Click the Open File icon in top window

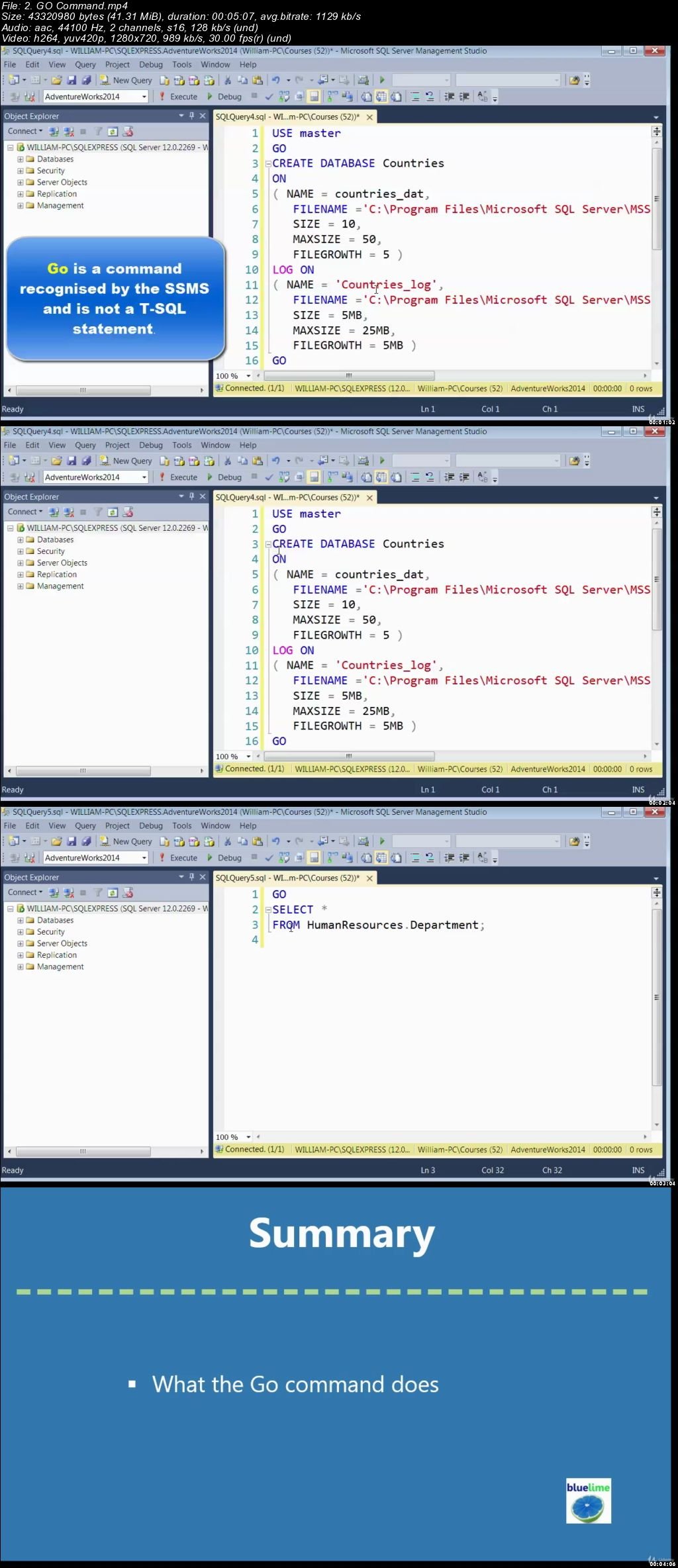57,80
